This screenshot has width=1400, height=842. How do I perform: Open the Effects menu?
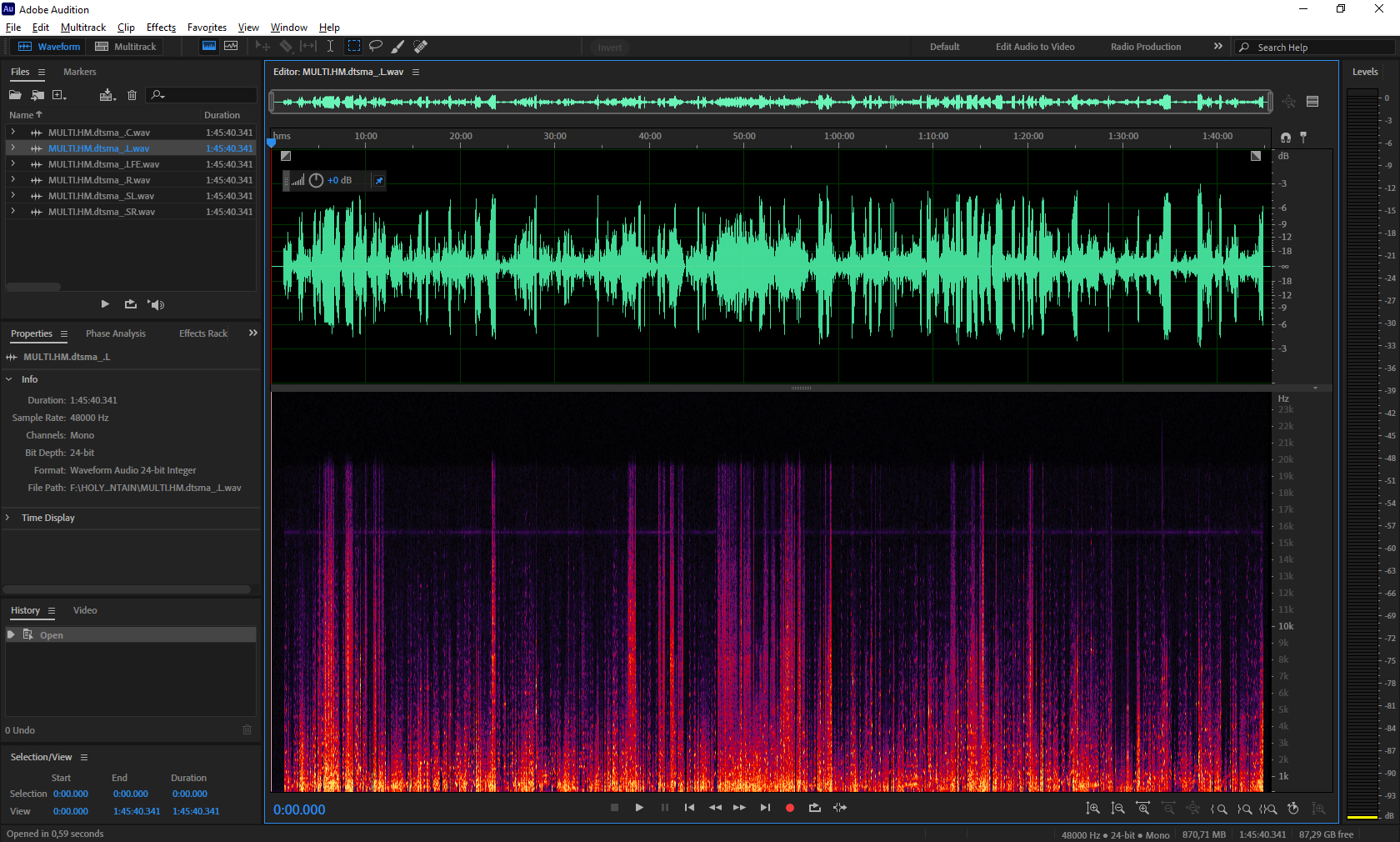(161, 28)
